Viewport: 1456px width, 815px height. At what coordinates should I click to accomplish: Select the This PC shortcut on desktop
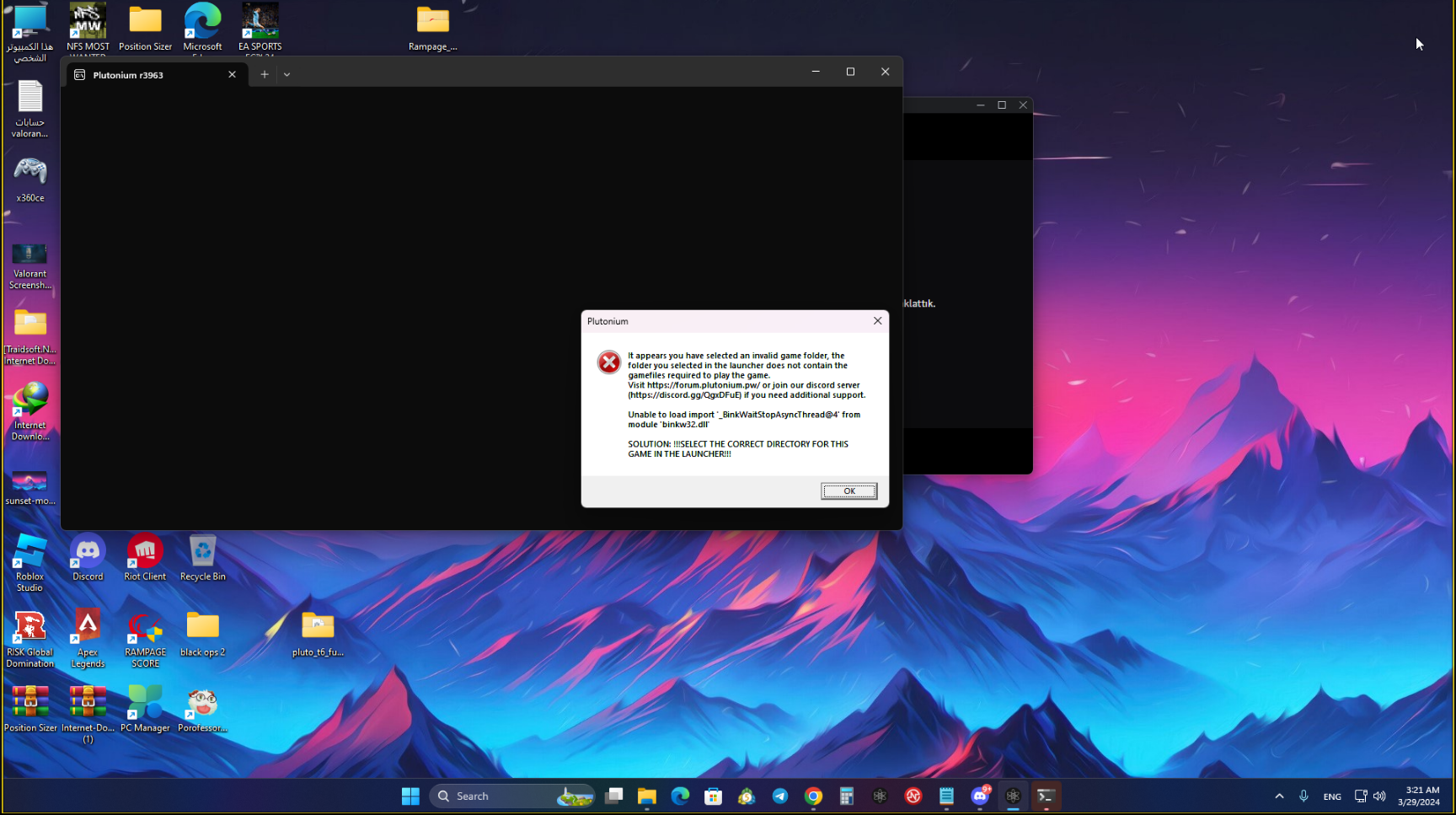click(x=30, y=34)
